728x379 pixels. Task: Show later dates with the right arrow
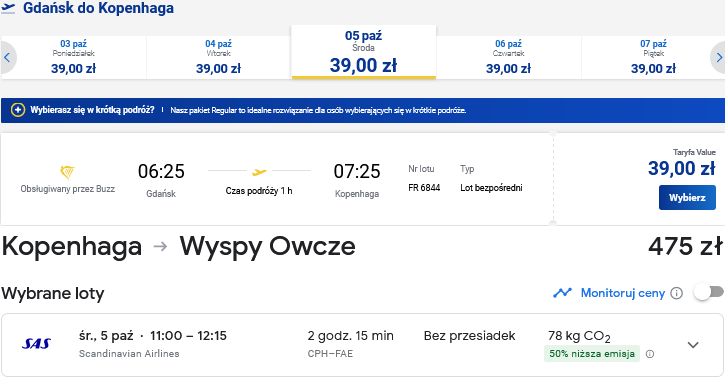pos(719,58)
